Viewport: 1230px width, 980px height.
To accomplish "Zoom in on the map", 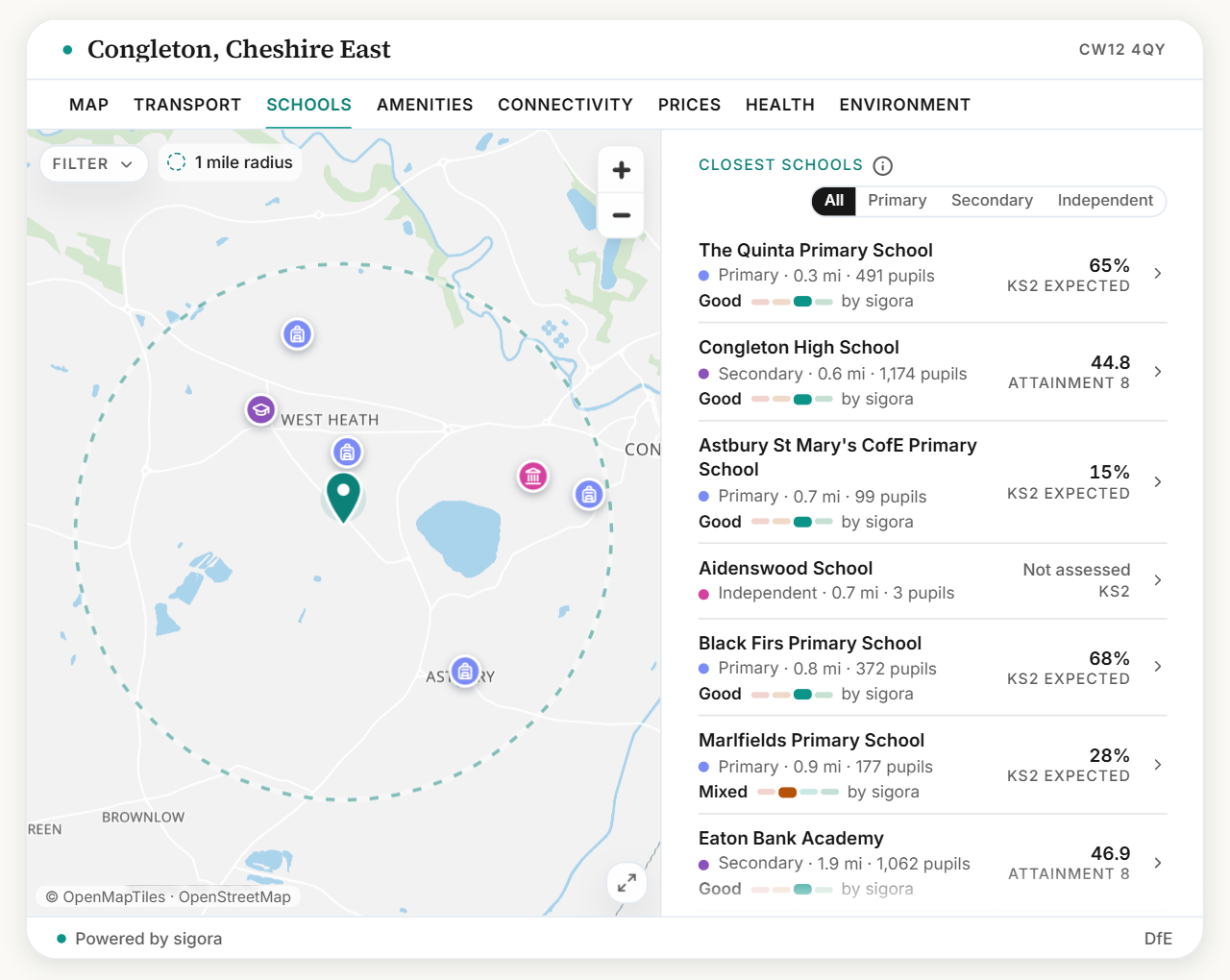I will tap(622, 170).
